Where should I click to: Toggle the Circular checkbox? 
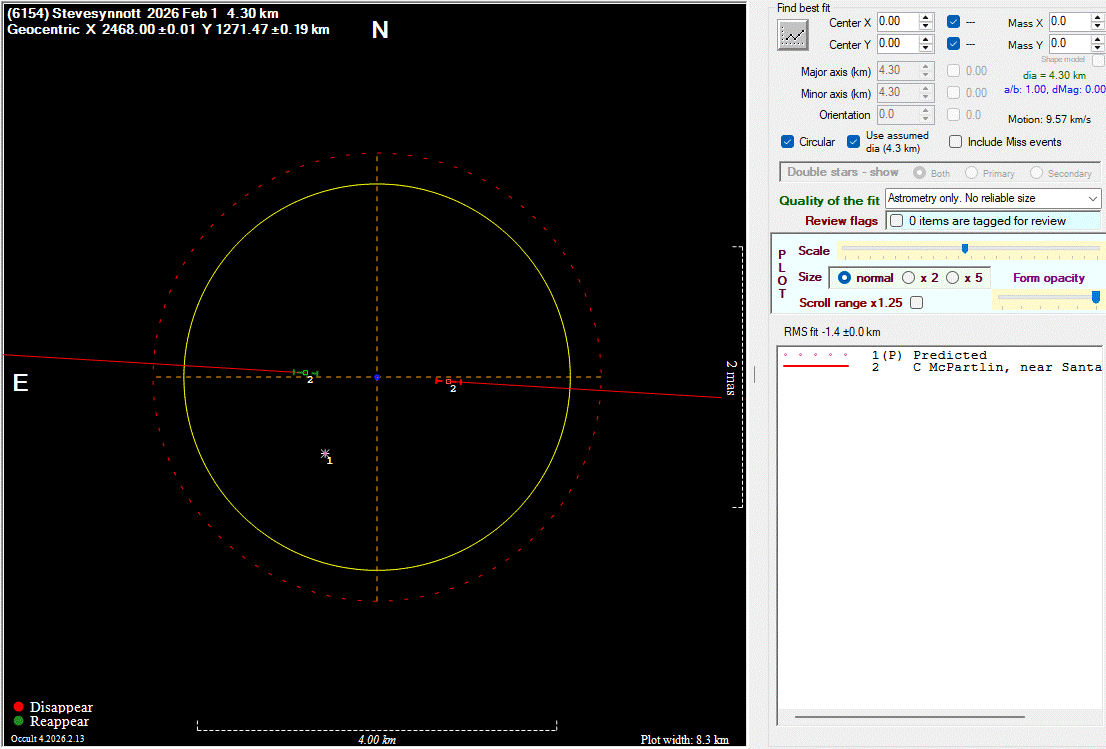[x=788, y=142]
